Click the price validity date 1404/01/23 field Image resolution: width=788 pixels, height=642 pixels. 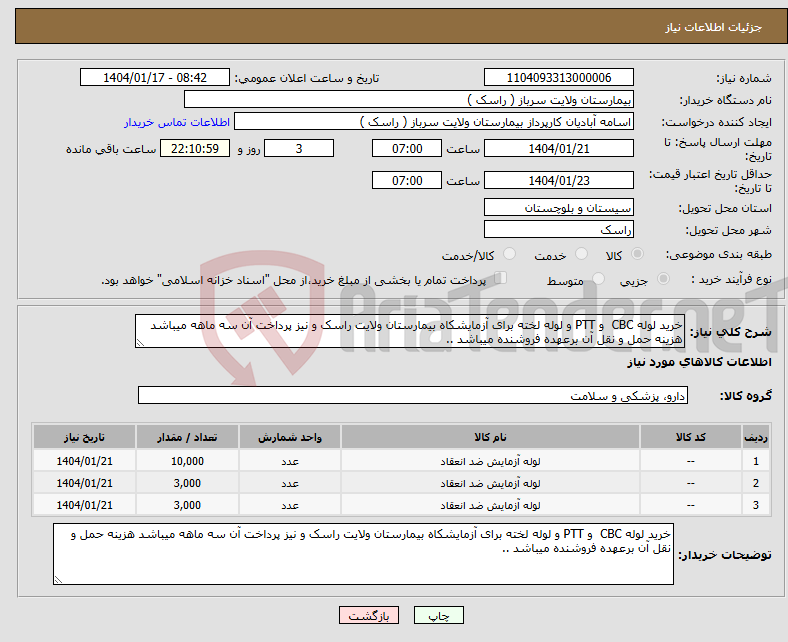click(x=558, y=180)
